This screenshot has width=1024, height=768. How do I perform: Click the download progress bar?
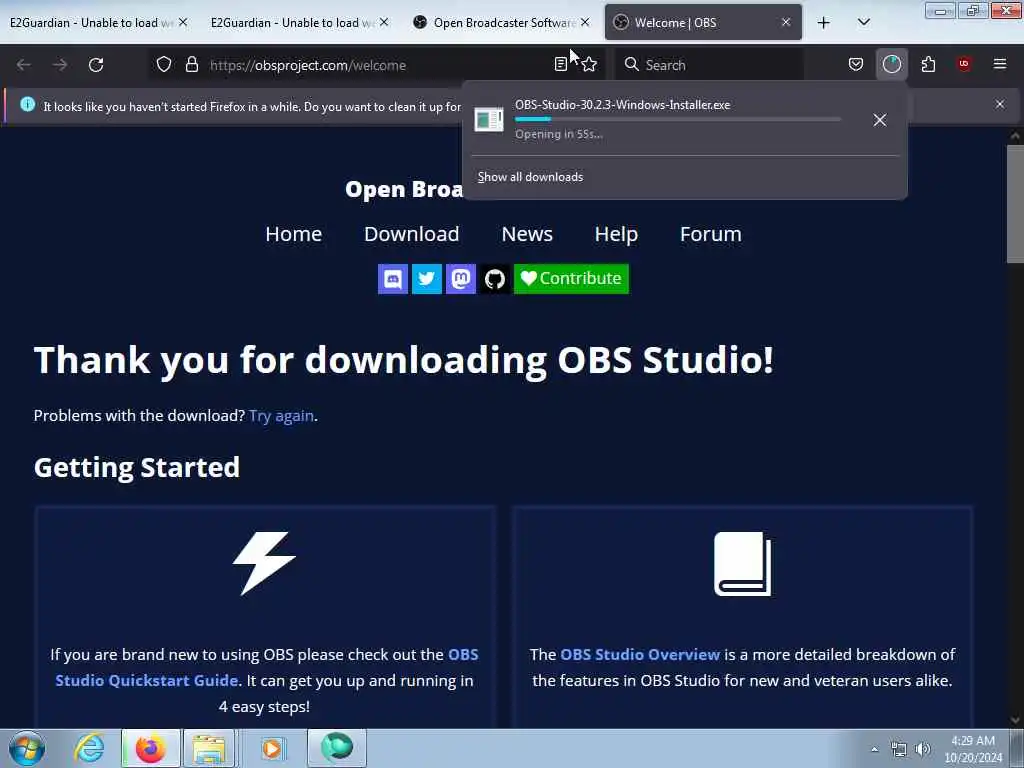pyautogui.click(x=677, y=119)
